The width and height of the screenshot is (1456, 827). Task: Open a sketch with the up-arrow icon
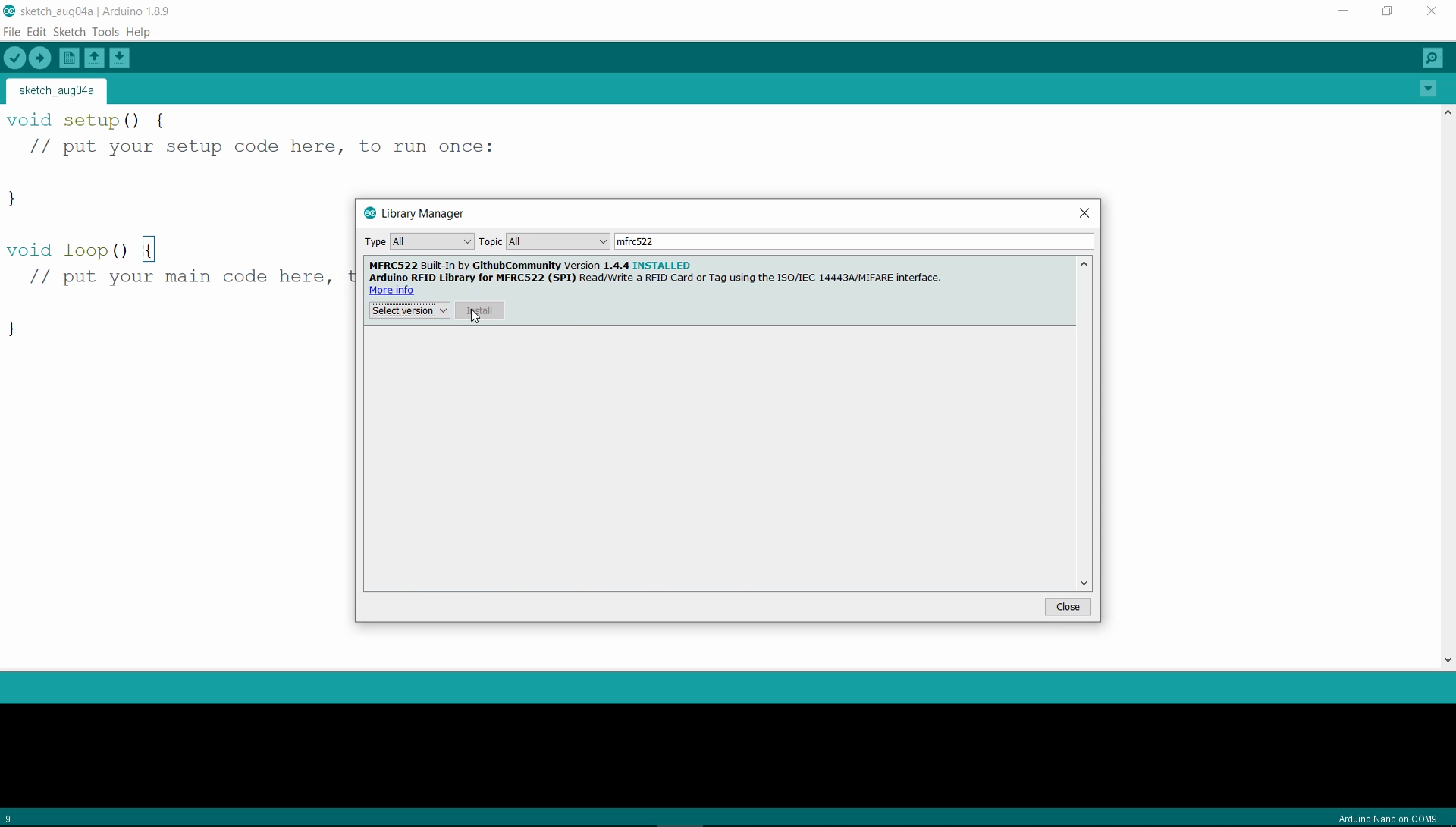click(x=94, y=58)
